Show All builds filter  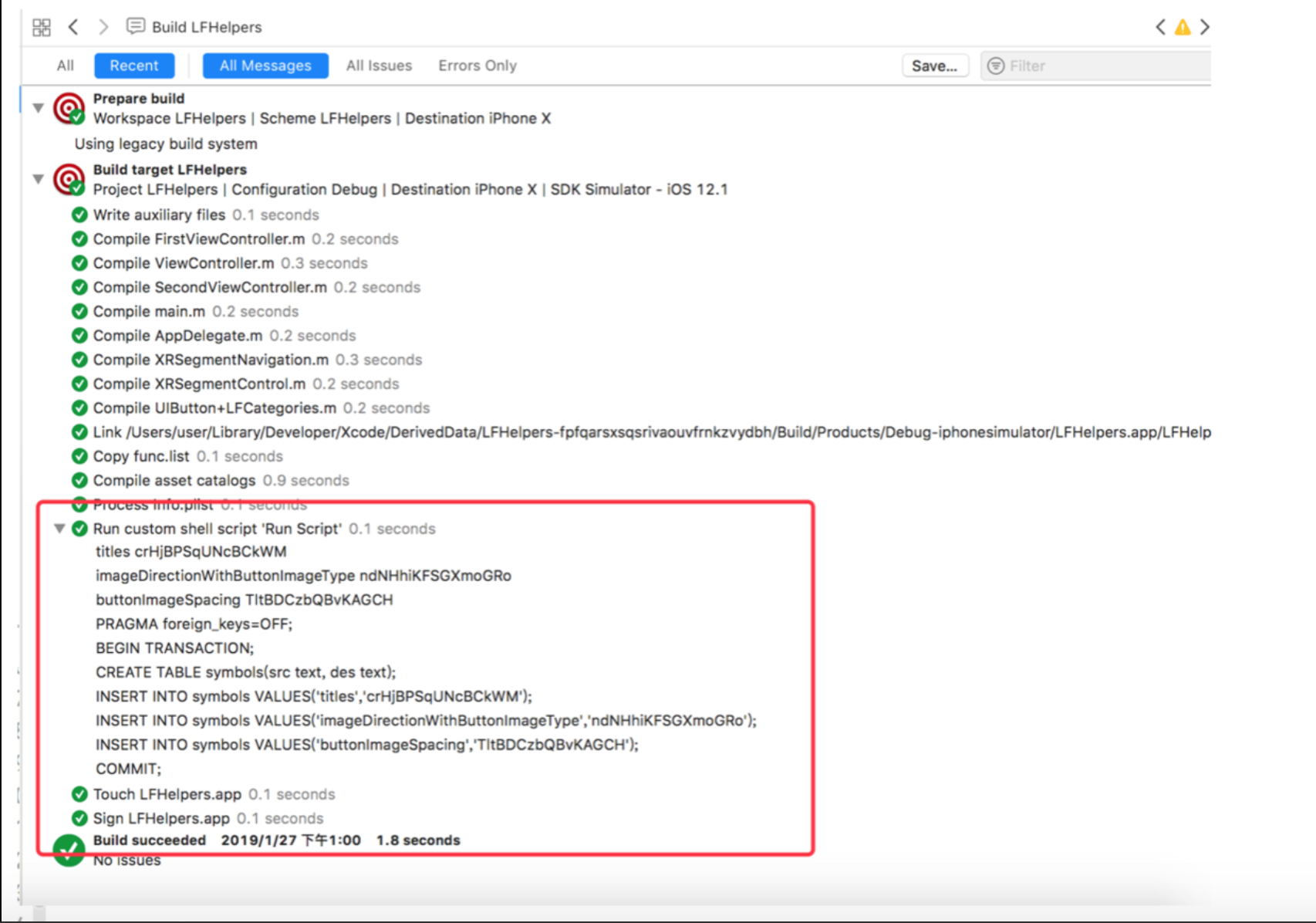66,66
